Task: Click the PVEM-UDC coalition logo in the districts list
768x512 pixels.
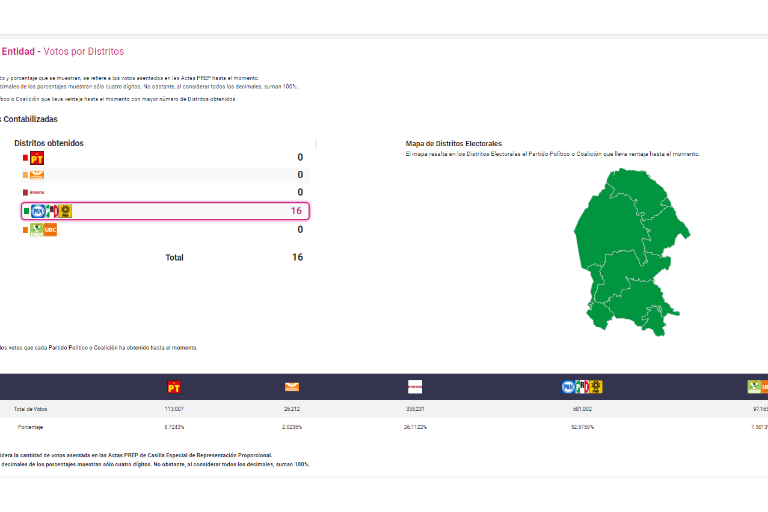Action: pyautogui.click(x=44, y=229)
